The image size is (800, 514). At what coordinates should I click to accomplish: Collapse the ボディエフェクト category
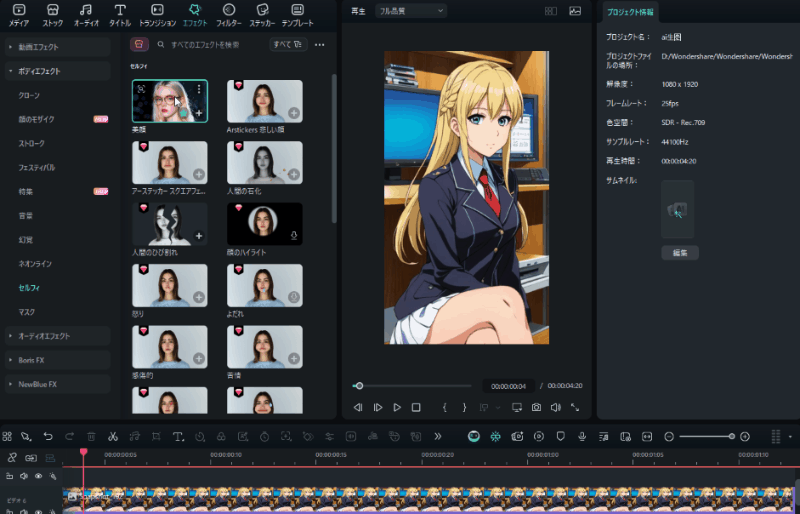click(58, 71)
